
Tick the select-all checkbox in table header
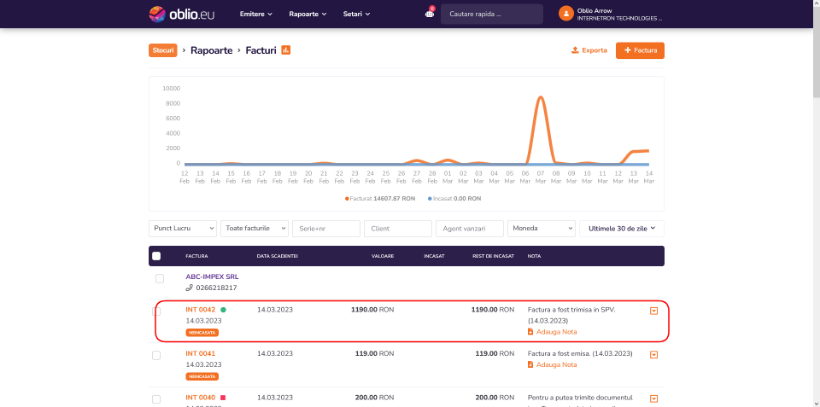(156, 256)
